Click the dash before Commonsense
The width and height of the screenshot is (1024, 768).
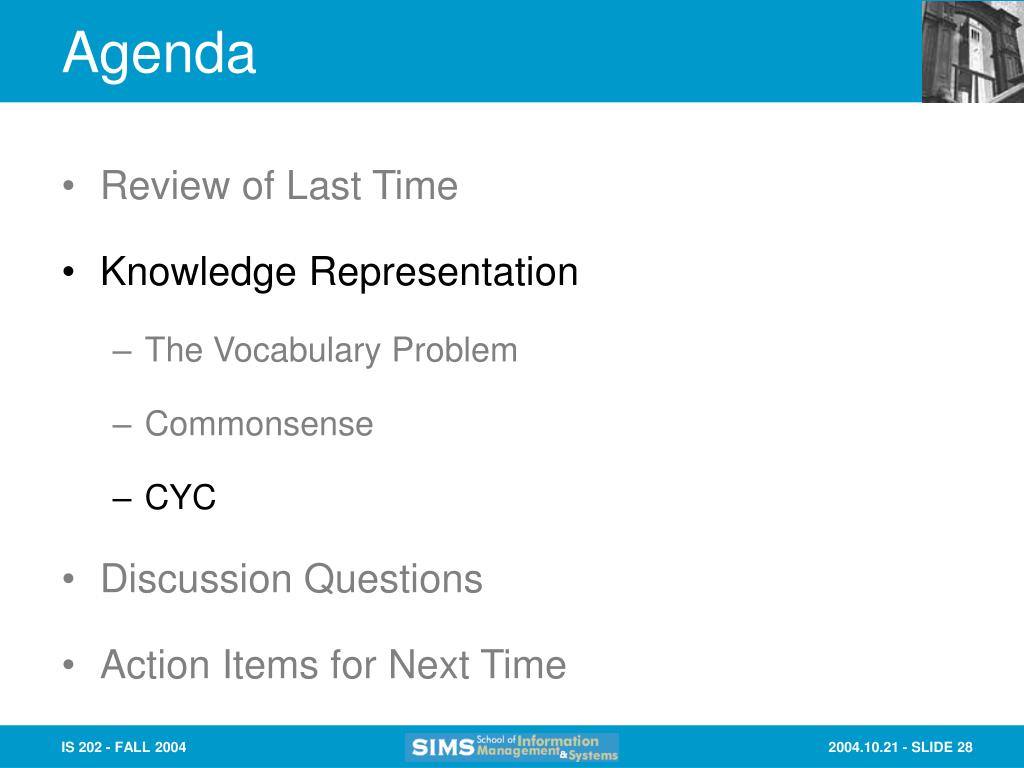(x=122, y=426)
